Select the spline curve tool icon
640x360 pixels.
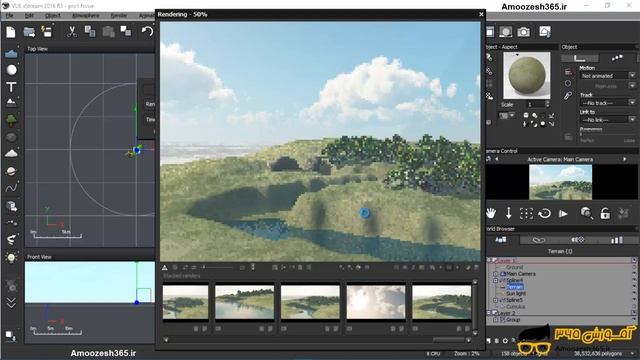pos(11,188)
